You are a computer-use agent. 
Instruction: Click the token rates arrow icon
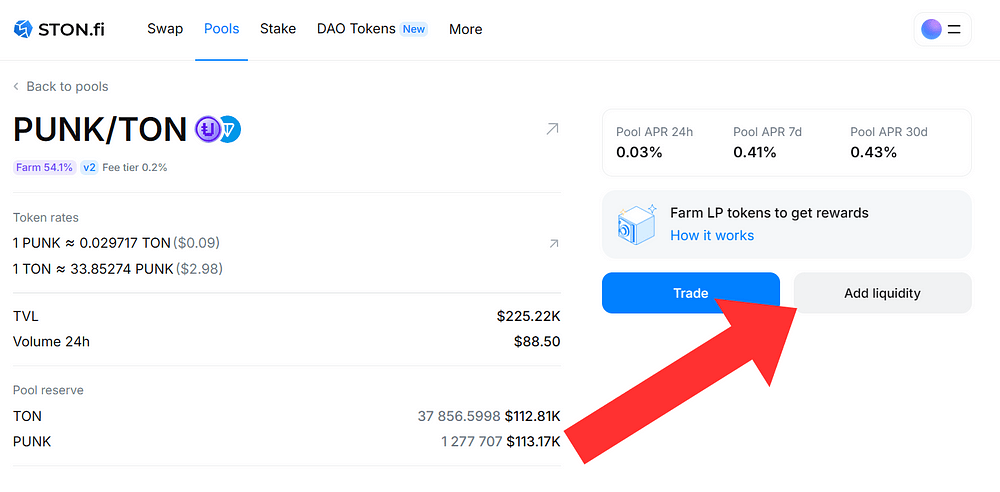pos(554,243)
